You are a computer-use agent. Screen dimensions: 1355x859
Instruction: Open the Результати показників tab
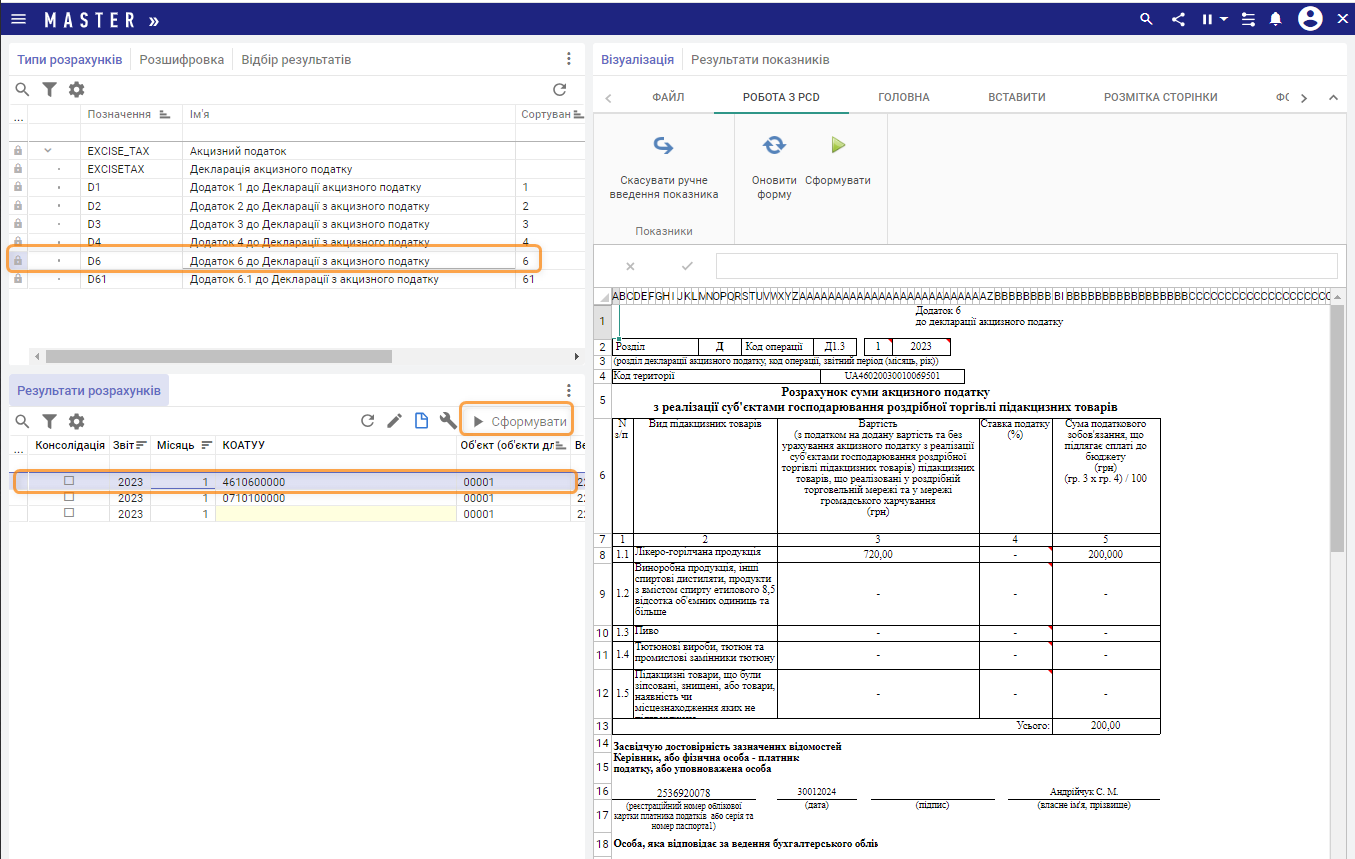[x=759, y=60]
